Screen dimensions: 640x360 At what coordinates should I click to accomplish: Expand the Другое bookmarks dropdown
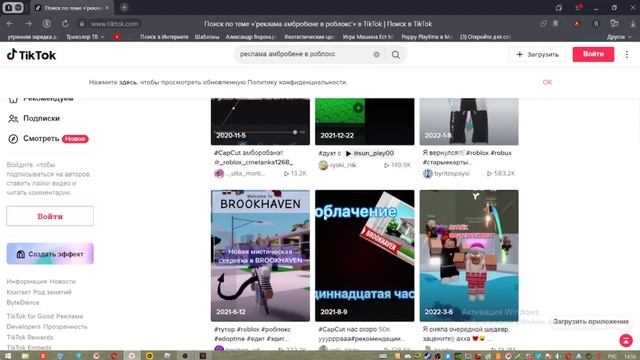click(619, 37)
